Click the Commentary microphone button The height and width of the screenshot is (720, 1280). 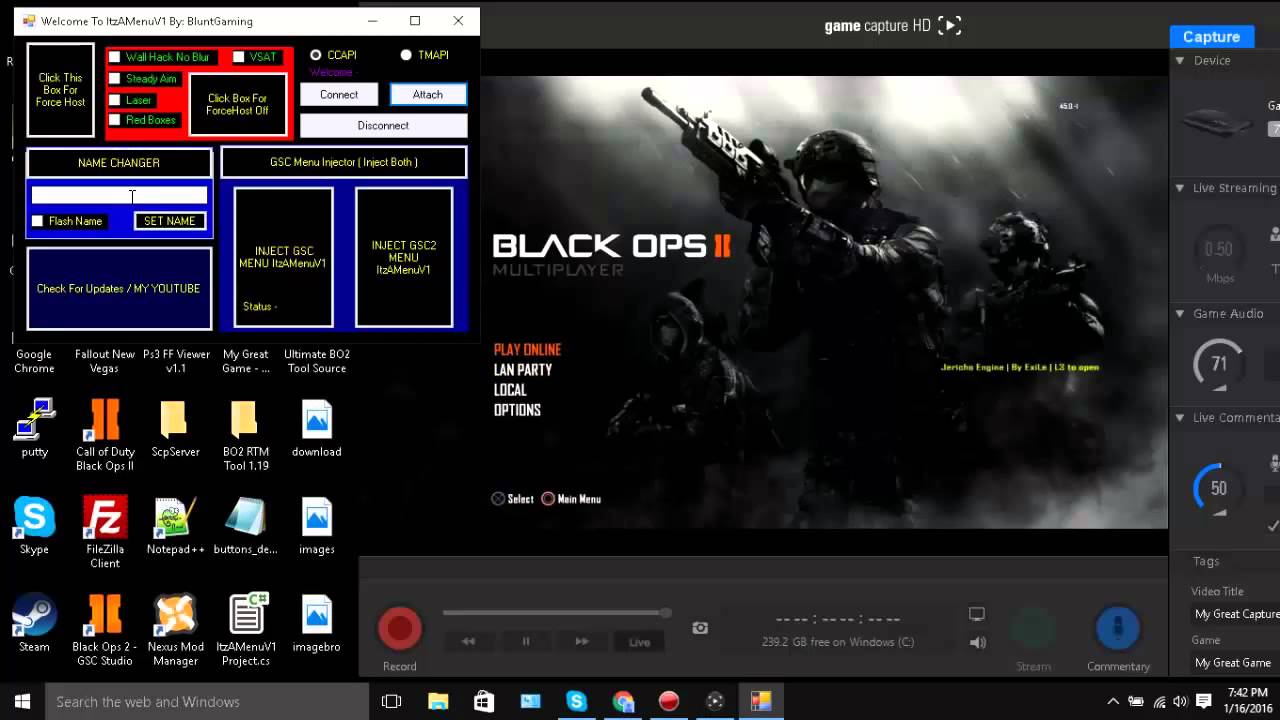click(1118, 628)
